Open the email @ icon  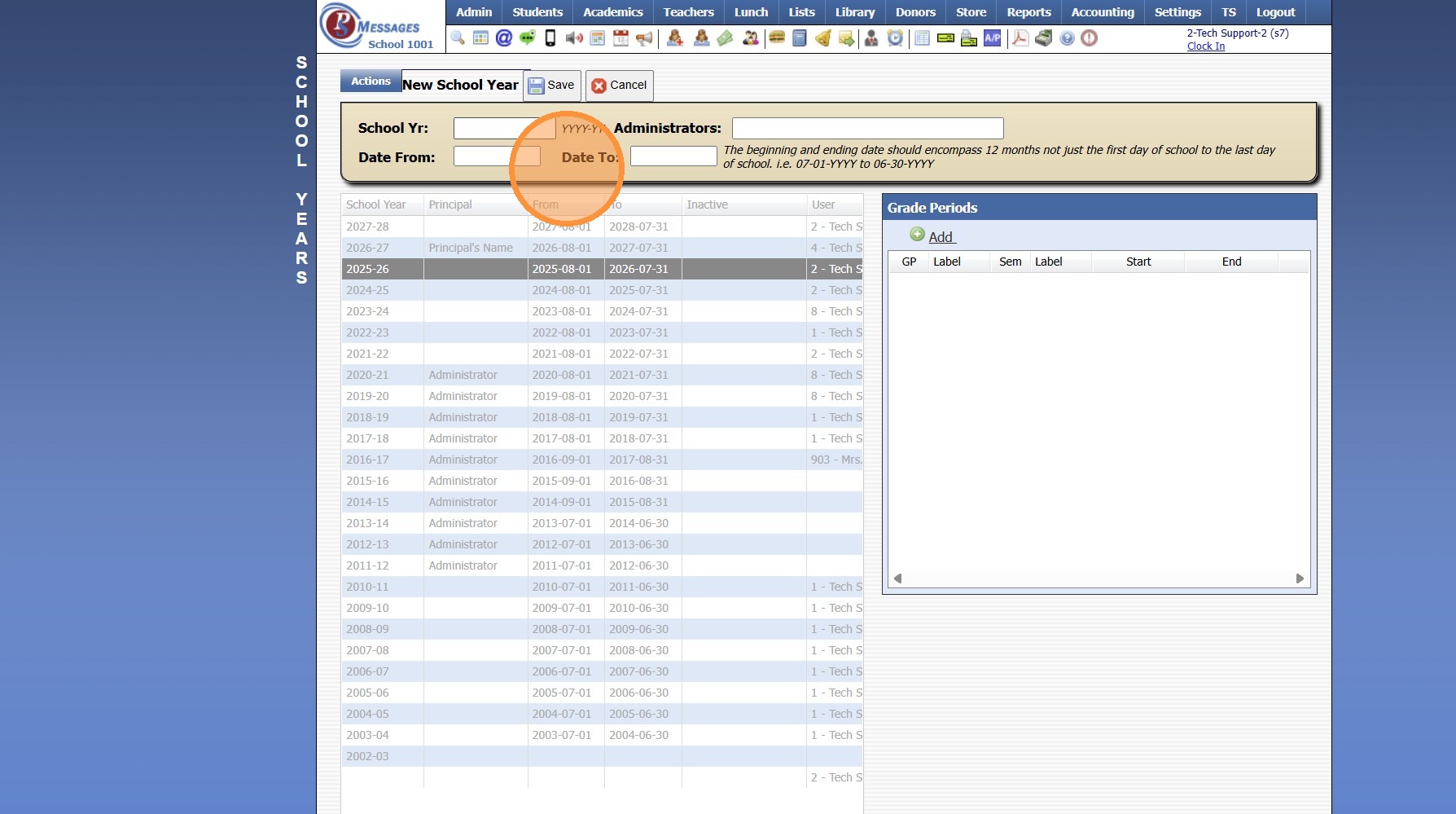point(504,38)
